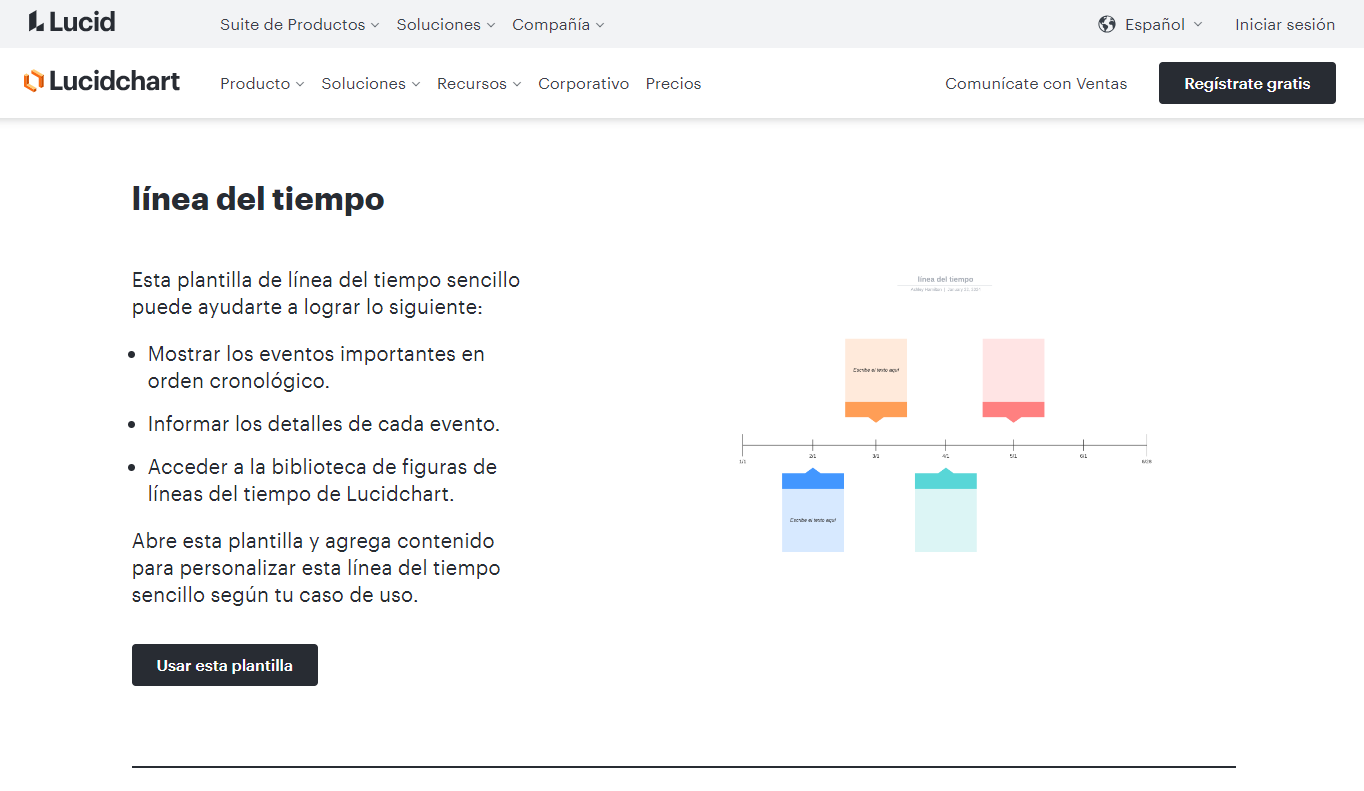Open Compañía dropdown menu
Viewport: 1364px width, 791px height.
[558, 25]
